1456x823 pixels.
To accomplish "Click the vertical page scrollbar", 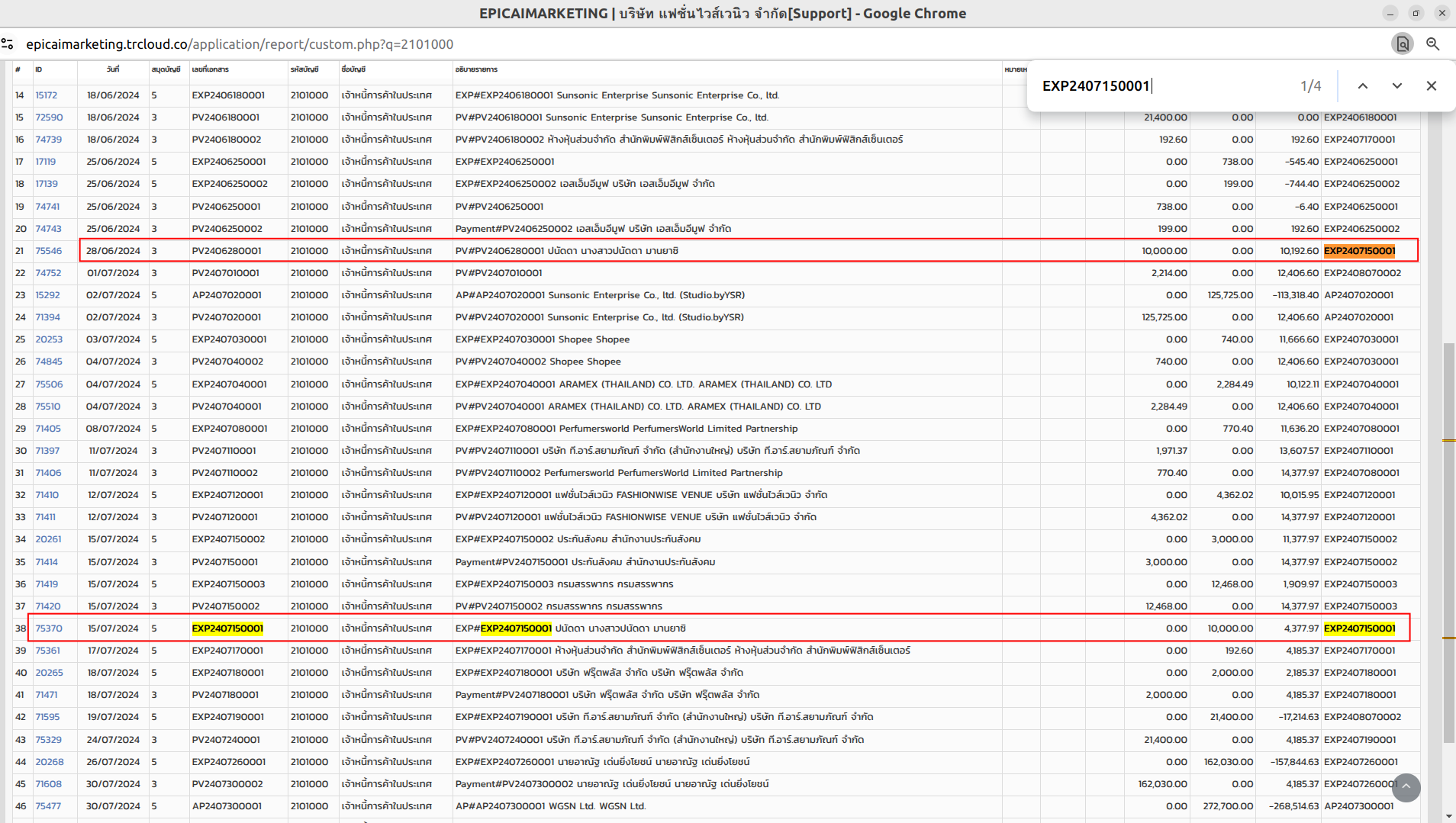I will [x=1448, y=542].
